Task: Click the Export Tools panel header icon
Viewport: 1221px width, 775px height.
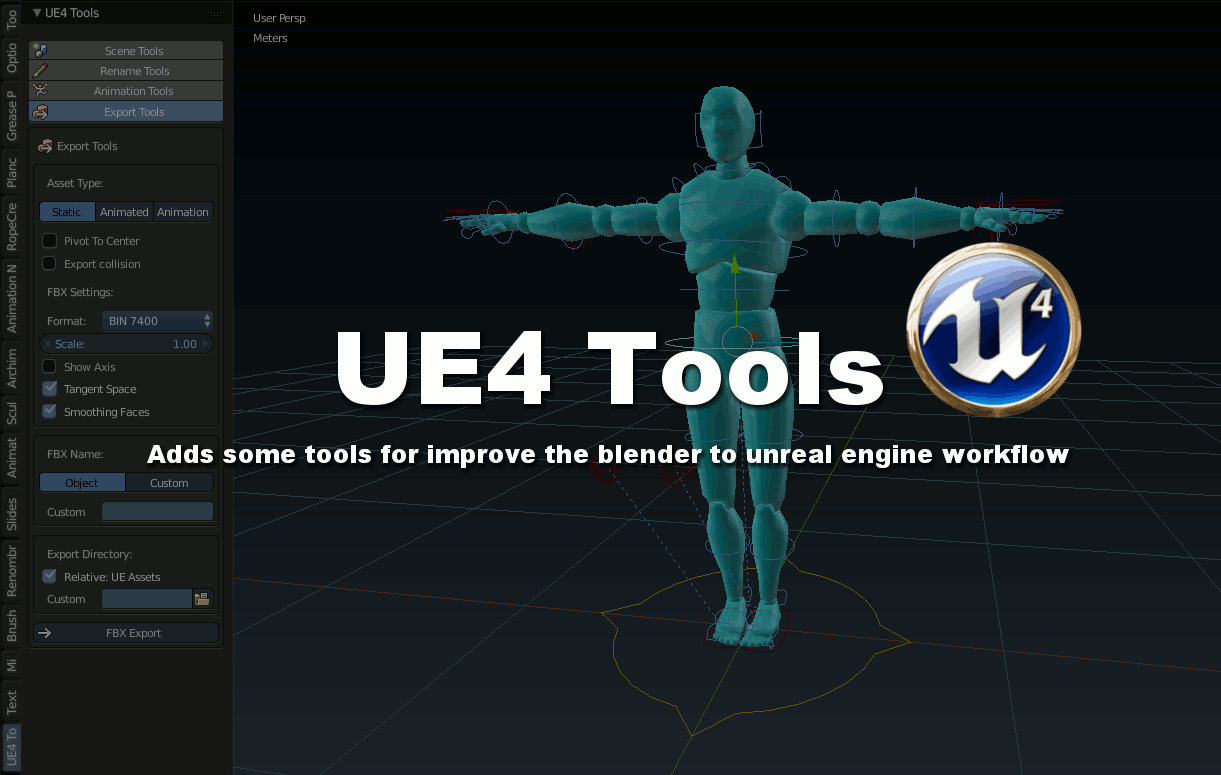Action: pyautogui.click(x=45, y=146)
